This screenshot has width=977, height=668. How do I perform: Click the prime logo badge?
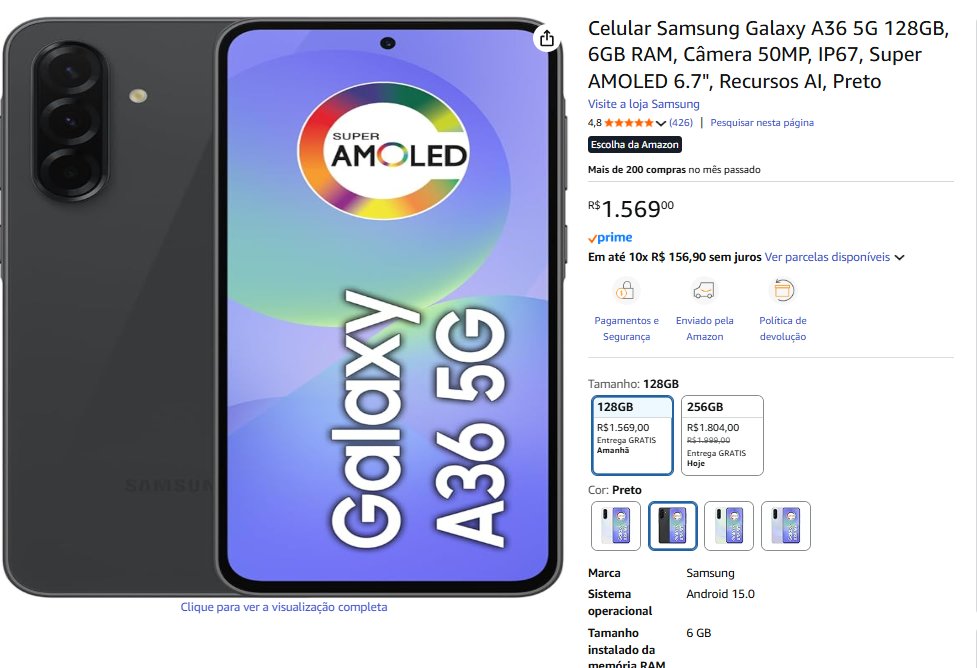(610, 237)
